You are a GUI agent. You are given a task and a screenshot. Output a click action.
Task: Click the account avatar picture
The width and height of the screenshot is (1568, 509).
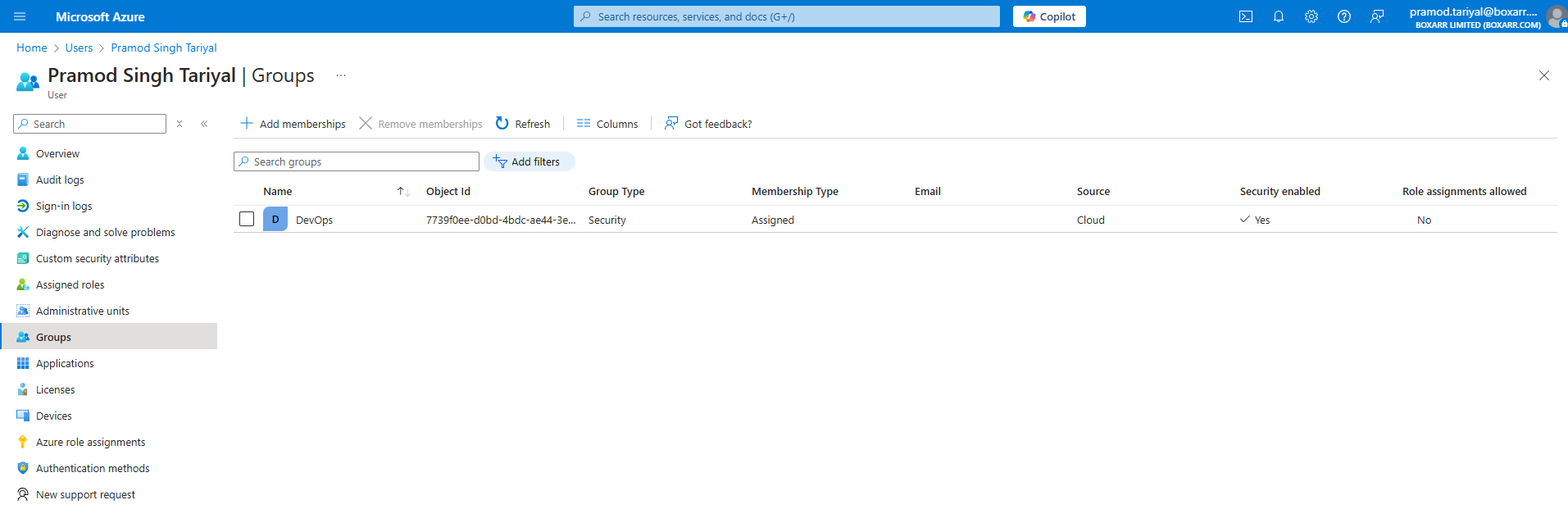tap(1557, 16)
